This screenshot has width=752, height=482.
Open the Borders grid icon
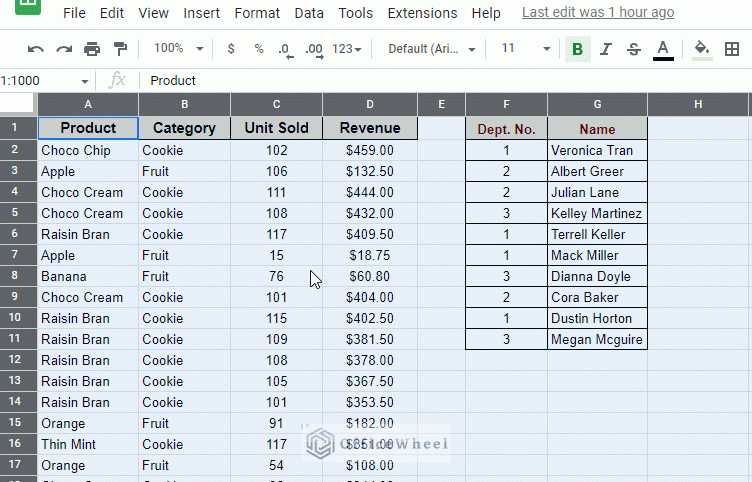tap(732, 49)
